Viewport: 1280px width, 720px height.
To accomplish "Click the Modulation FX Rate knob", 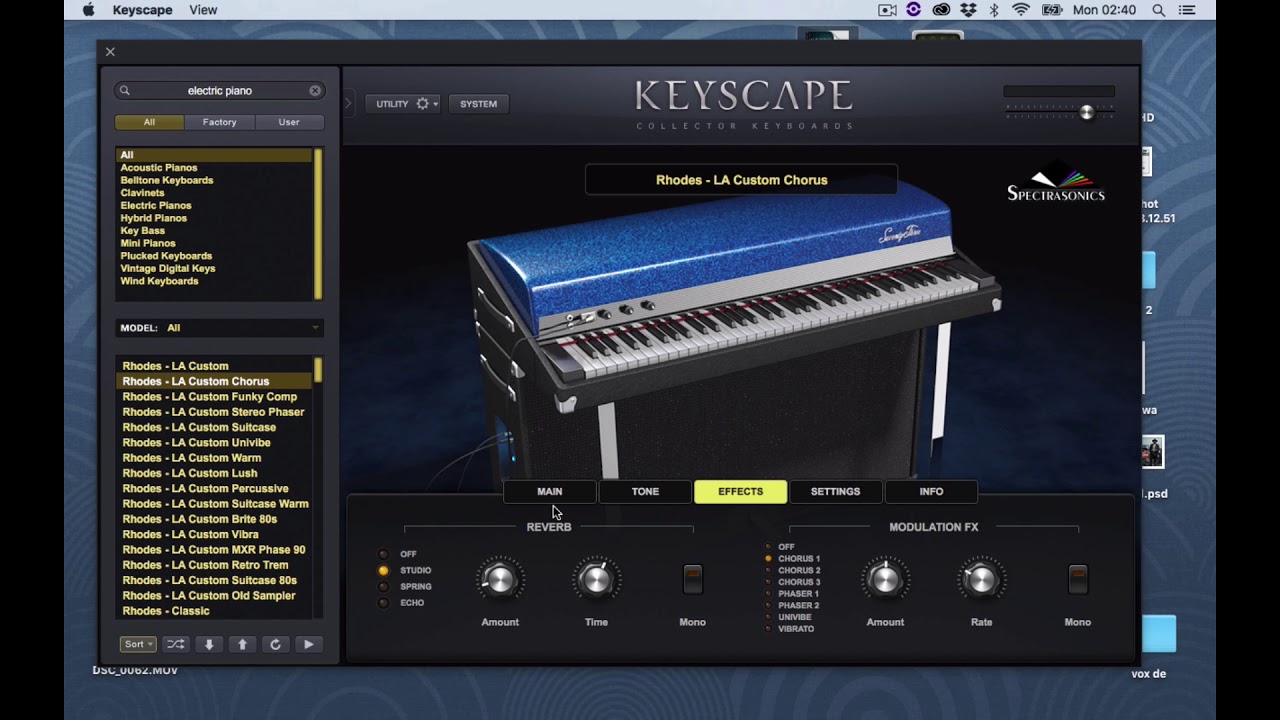I will point(981,579).
